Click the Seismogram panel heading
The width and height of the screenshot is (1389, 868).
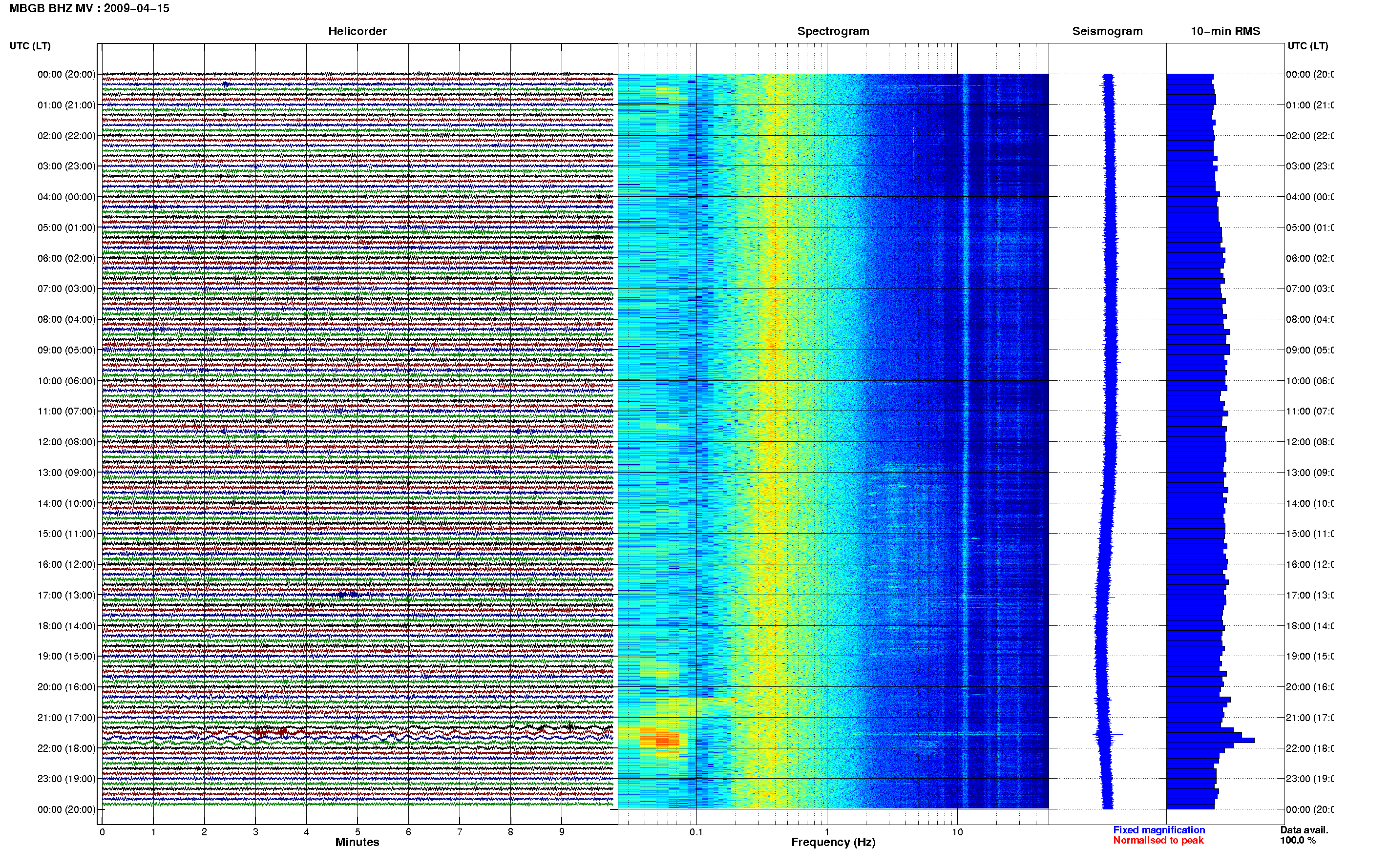pos(1107,32)
